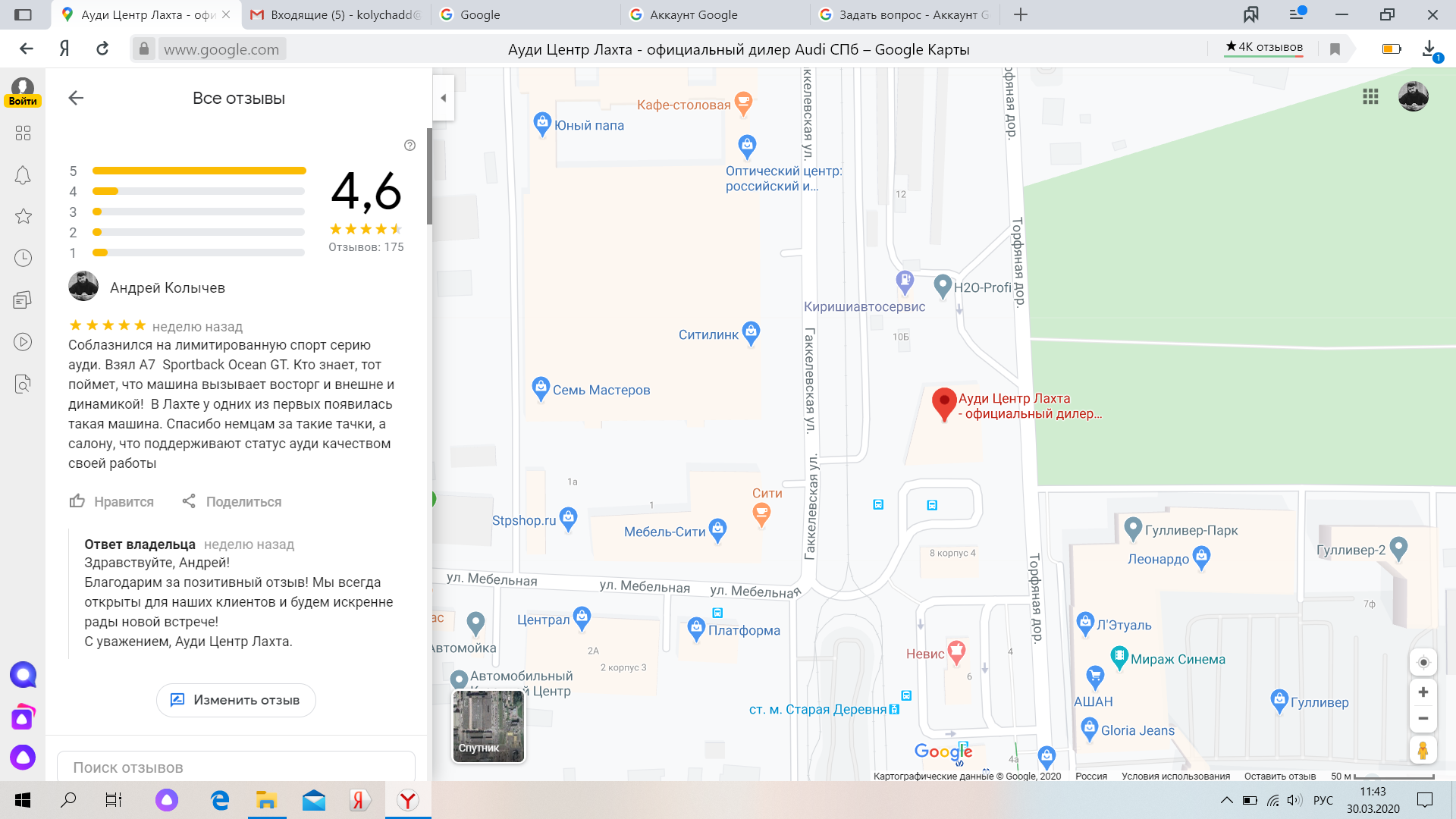This screenshot has height=819, width=1456.
Task: Open the 4K отзывов site rating
Action: (1264, 47)
